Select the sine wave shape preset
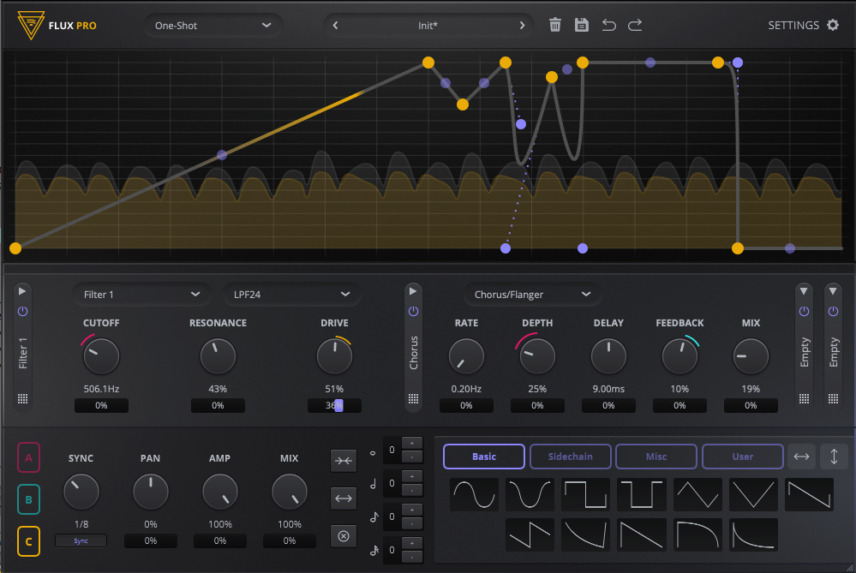 [474, 494]
